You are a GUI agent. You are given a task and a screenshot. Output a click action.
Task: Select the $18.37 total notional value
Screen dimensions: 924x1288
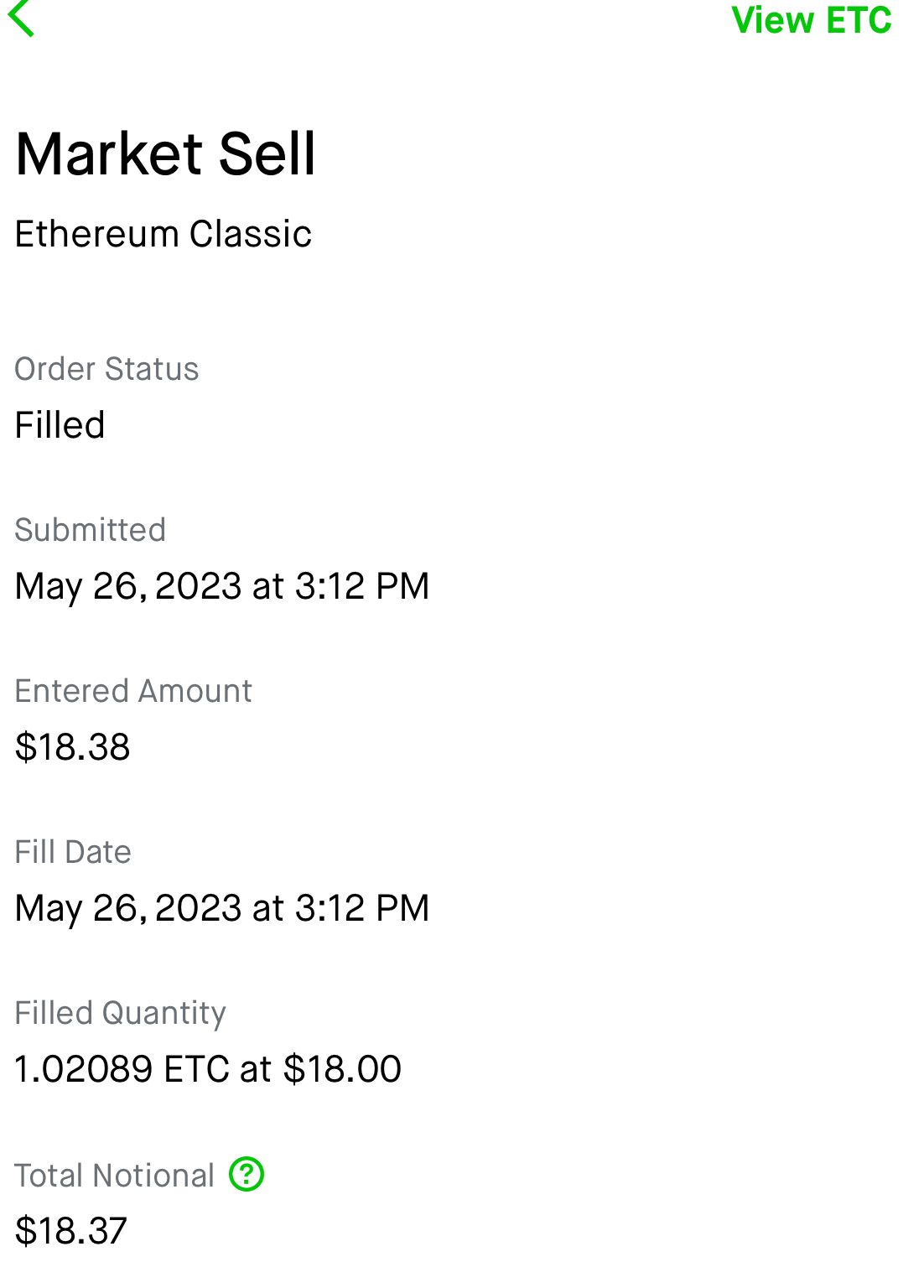point(71,1231)
